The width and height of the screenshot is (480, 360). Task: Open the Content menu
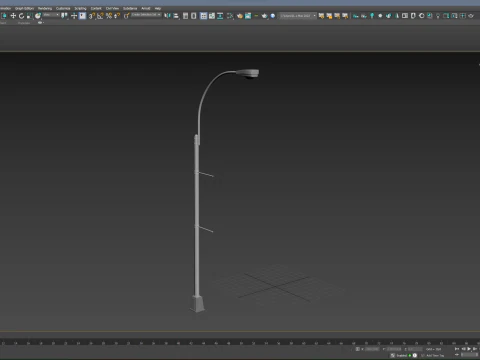click(x=96, y=8)
